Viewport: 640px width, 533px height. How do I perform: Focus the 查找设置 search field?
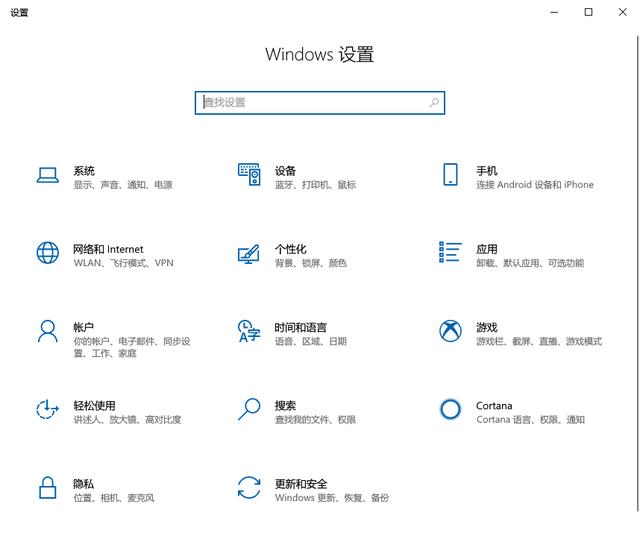[x=320, y=103]
